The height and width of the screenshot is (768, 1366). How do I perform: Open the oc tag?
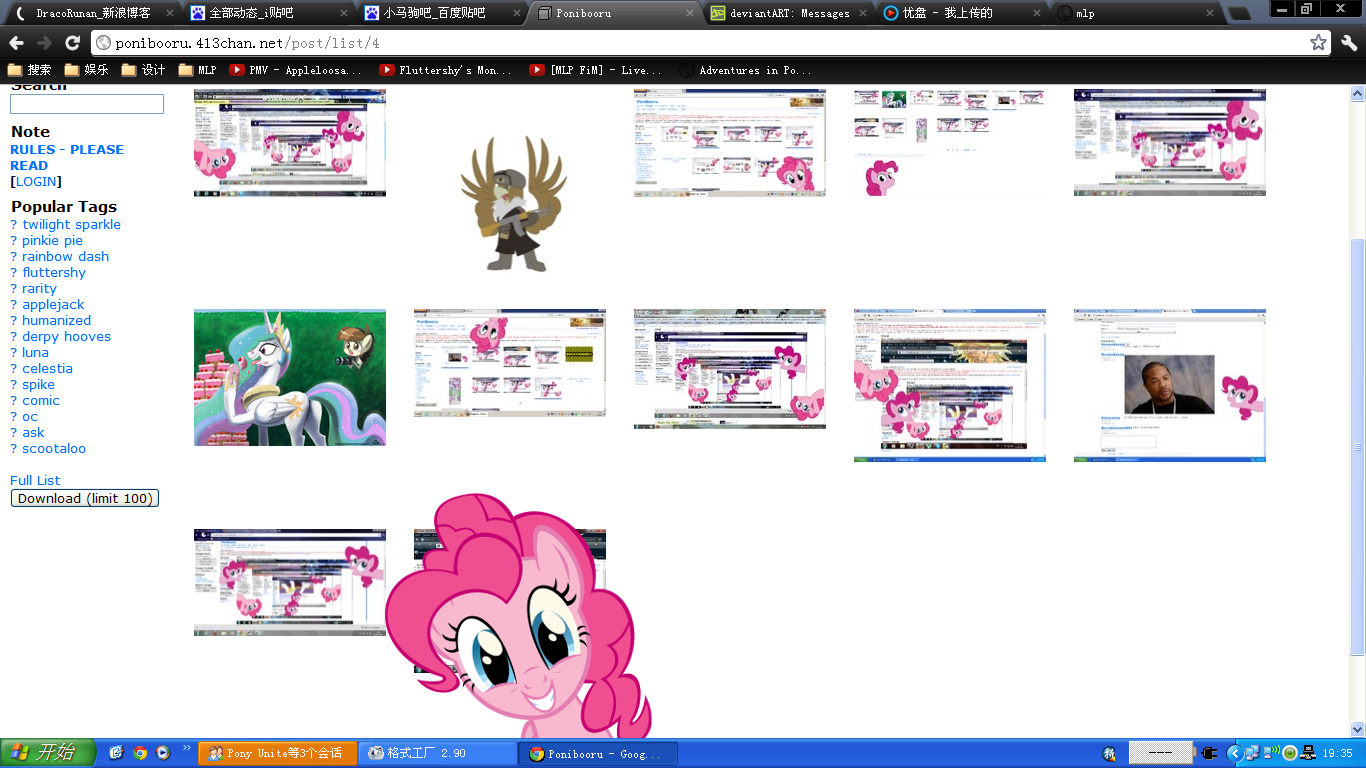pyautogui.click(x=30, y=416)
